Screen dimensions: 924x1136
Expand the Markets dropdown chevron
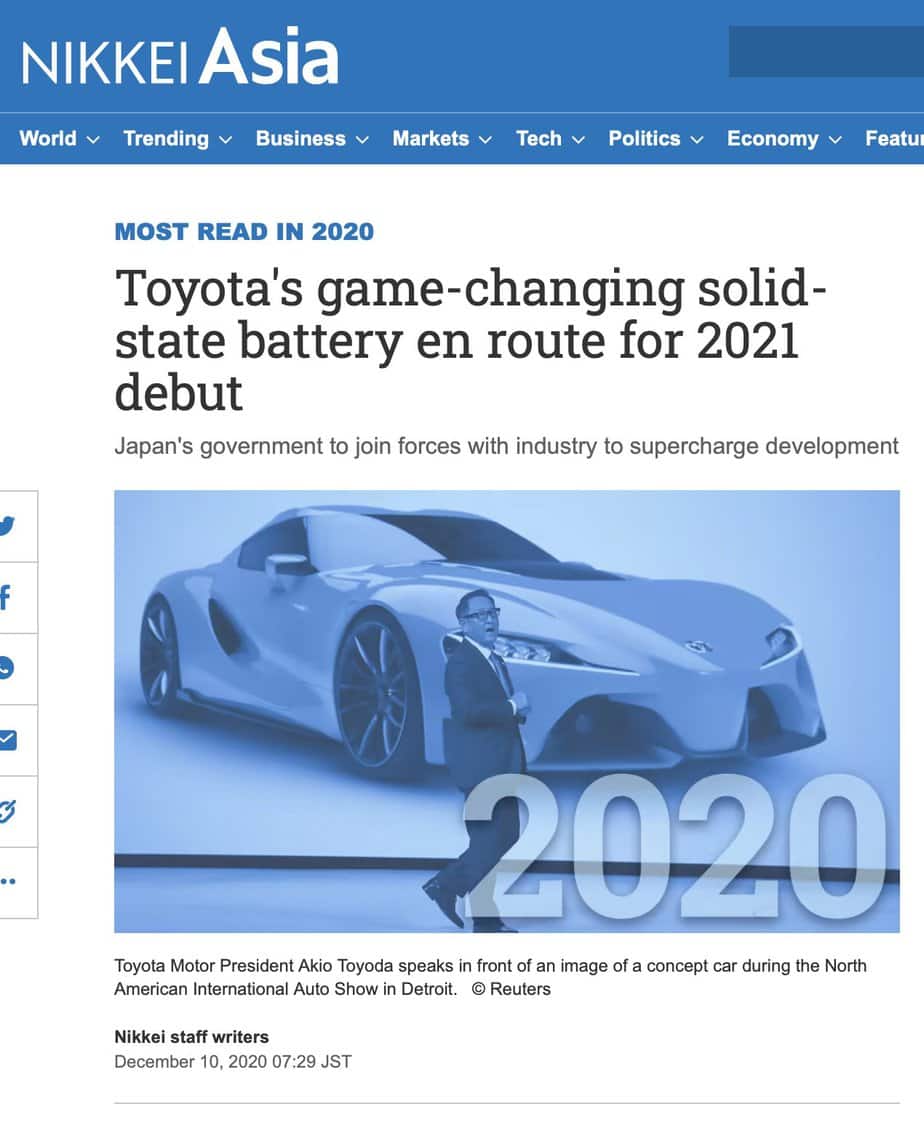pyautogui.click(x=485, y=140)
